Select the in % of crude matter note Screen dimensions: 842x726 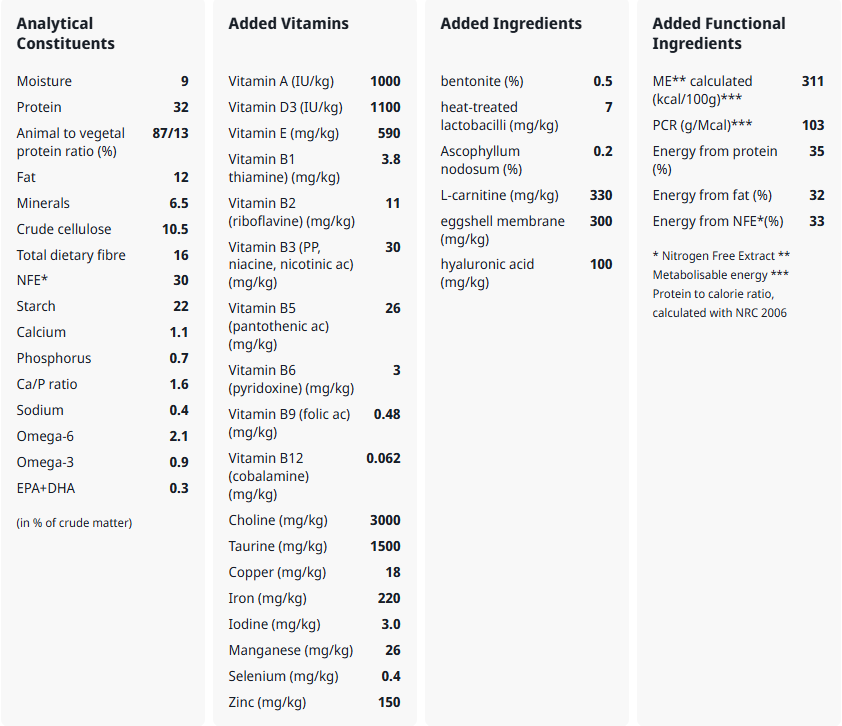point(74,523)
